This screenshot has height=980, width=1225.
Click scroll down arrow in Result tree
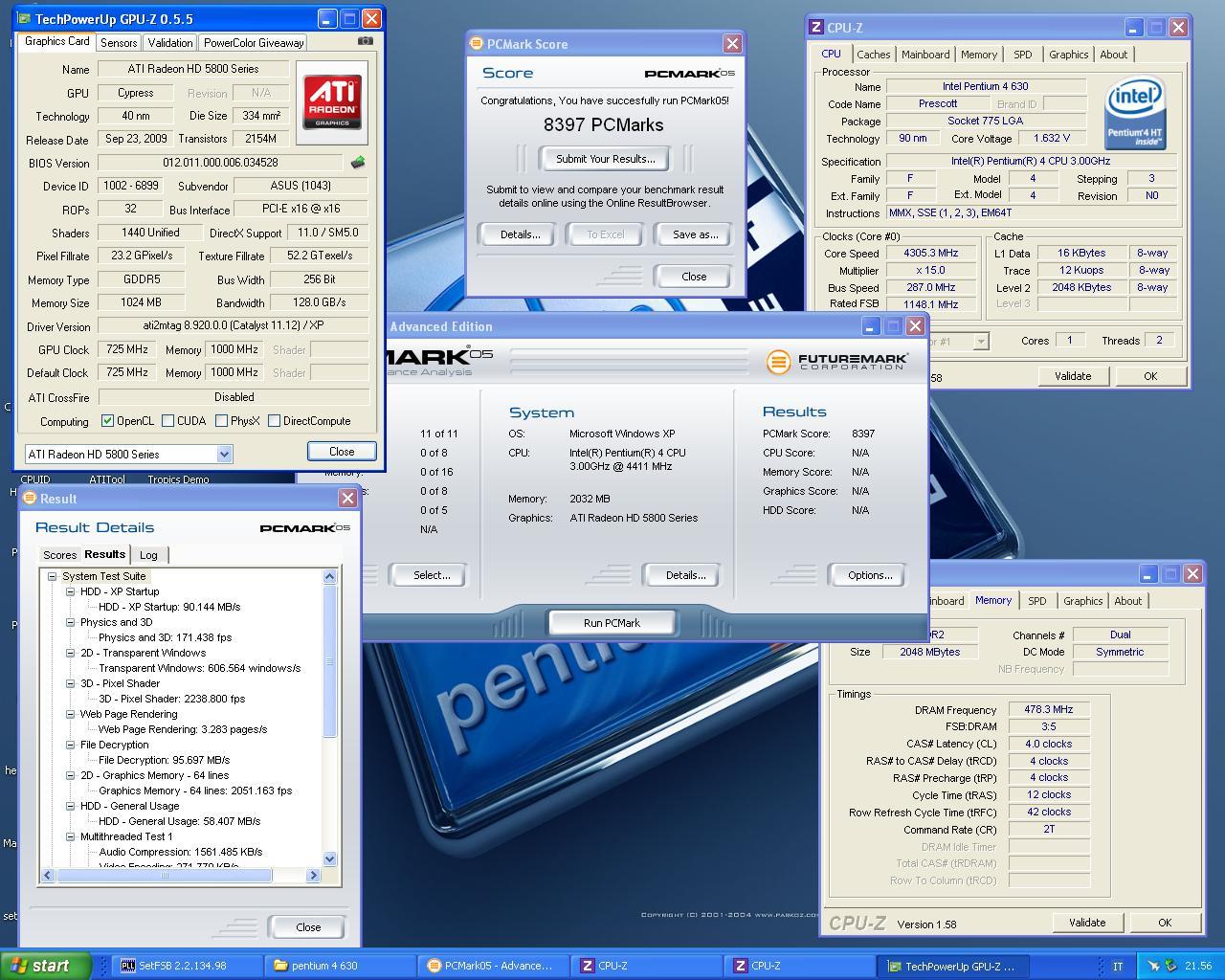click(329, 859)
